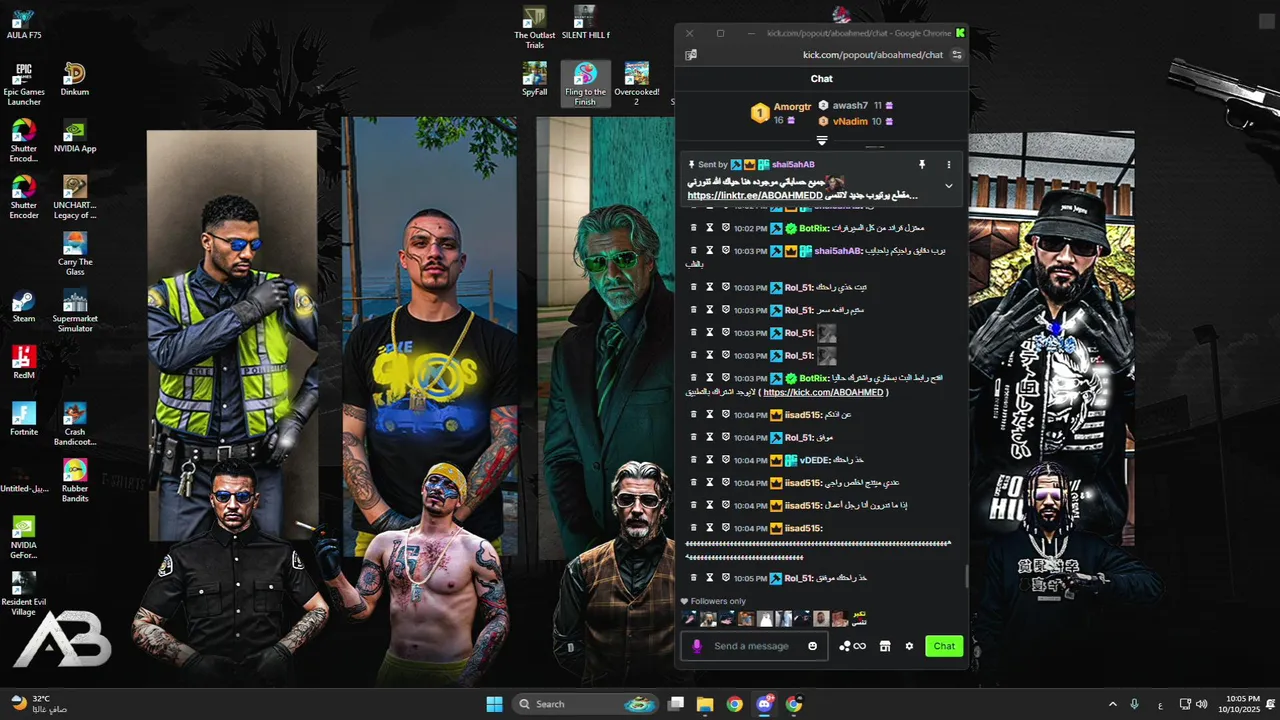Open Discord from the taskbar
Screen dimensions: 1280x720
tap(765, 704)
